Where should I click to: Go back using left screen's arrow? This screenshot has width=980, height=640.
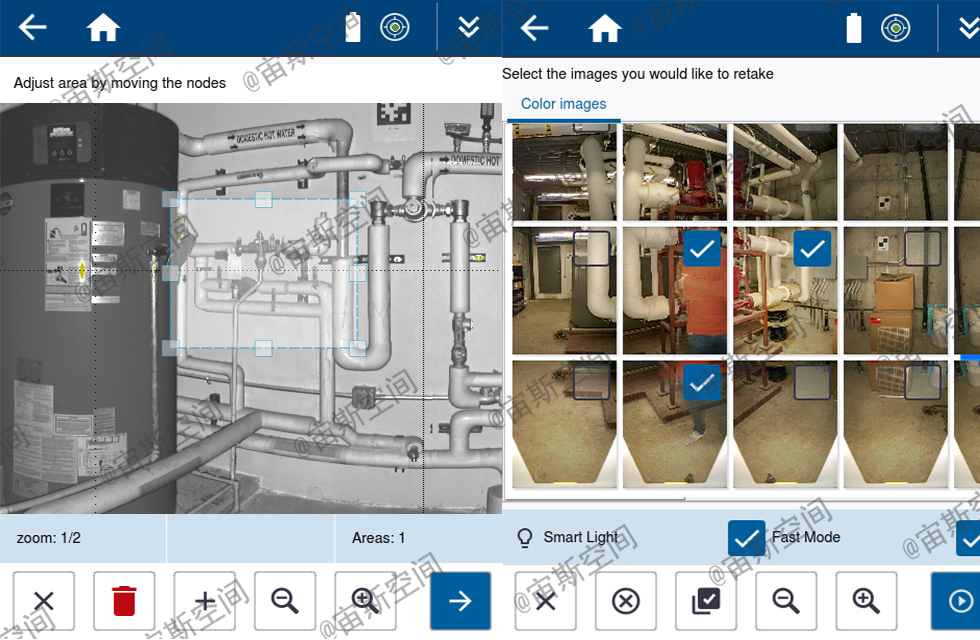click(x=32, y=28)
